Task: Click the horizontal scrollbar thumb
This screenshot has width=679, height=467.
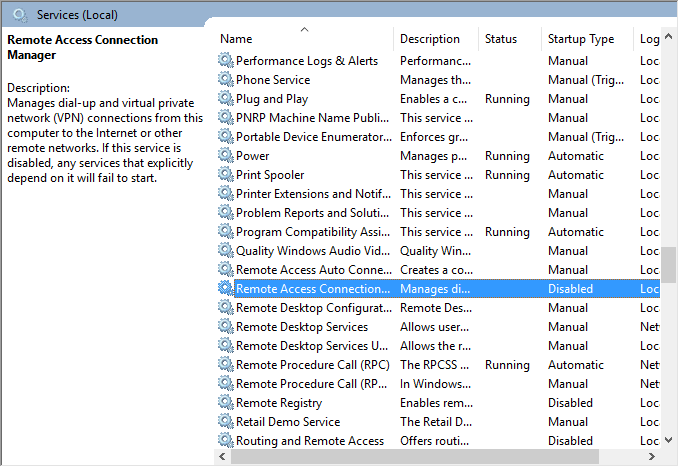Action: click(415, 456)
